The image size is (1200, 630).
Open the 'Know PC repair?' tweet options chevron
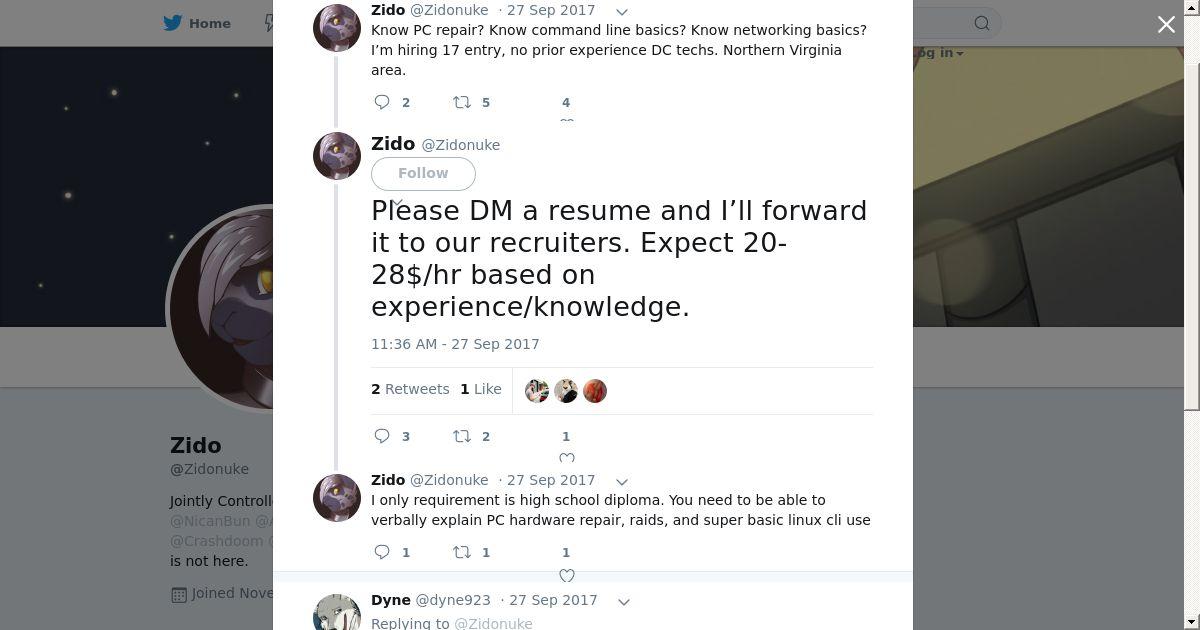tap(621, 12)
